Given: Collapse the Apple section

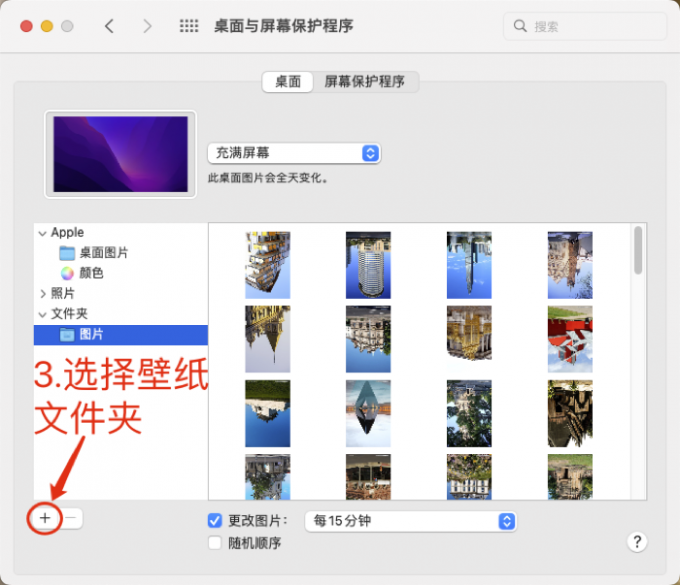Looking at the screenshot, I should (x=42, y=233).
